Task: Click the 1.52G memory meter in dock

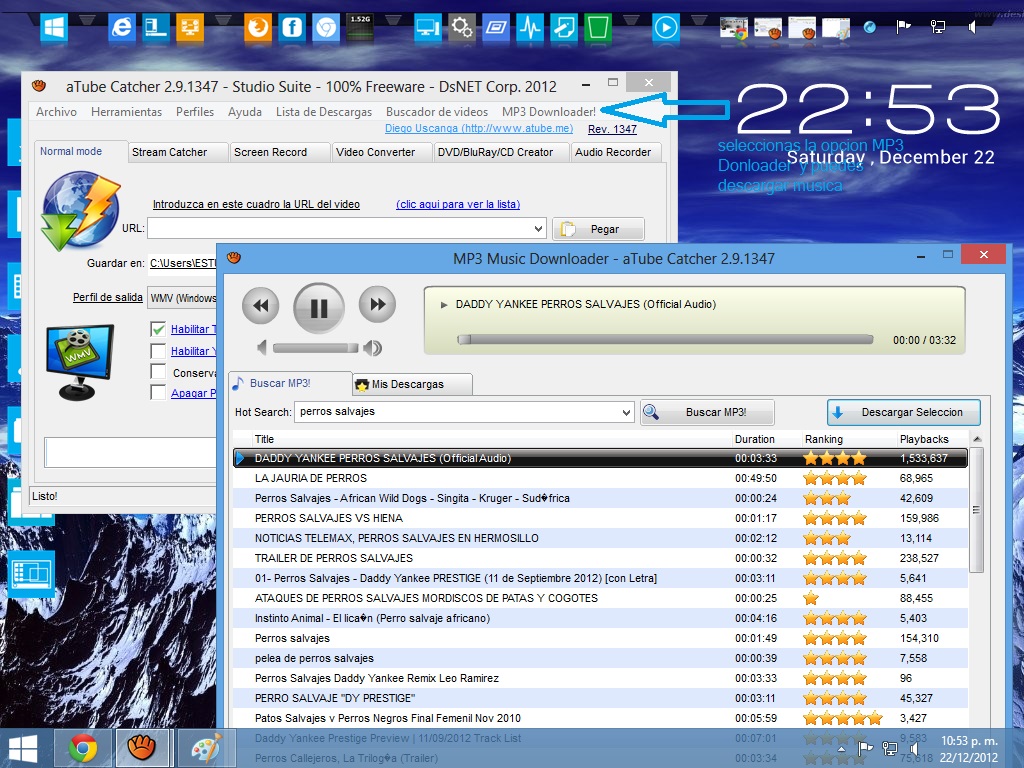Action: point(360,27)
